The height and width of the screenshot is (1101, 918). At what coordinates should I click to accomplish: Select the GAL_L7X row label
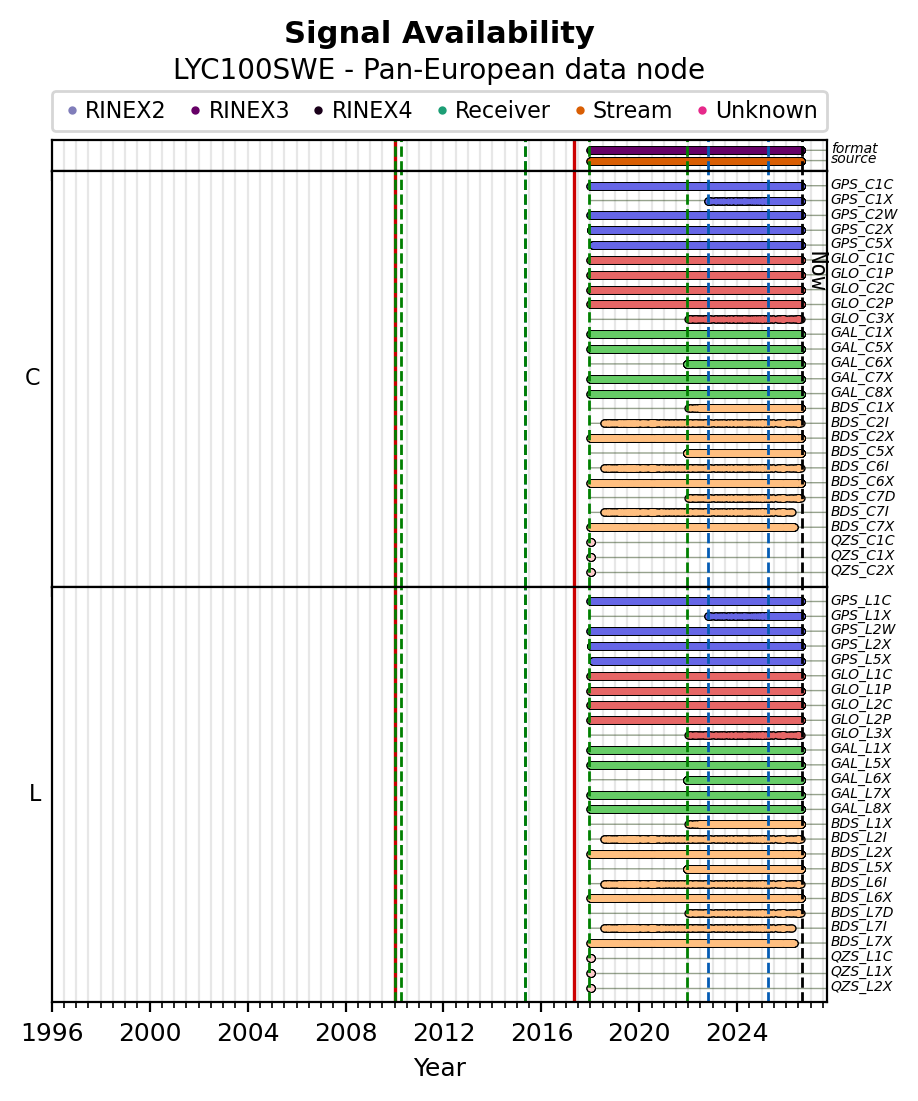click(x=860, y=793)
